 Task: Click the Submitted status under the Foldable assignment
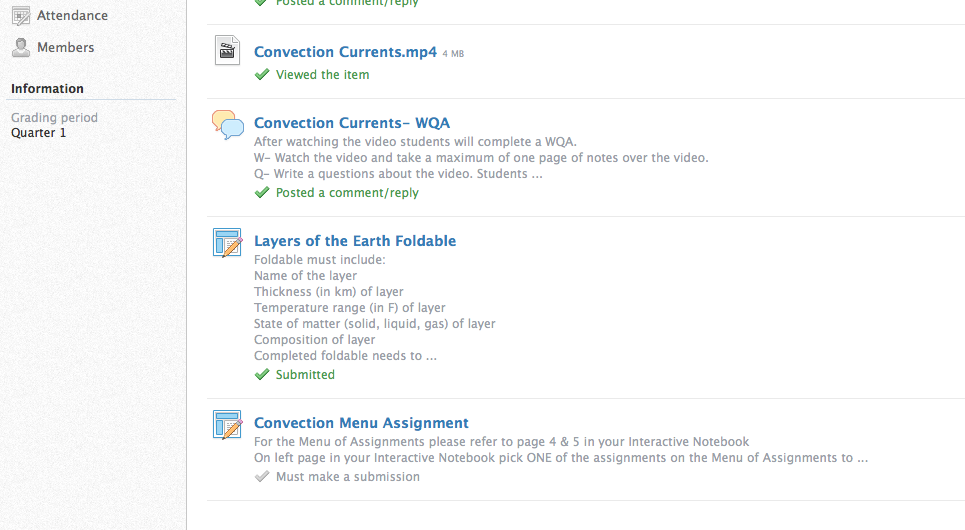305,374
